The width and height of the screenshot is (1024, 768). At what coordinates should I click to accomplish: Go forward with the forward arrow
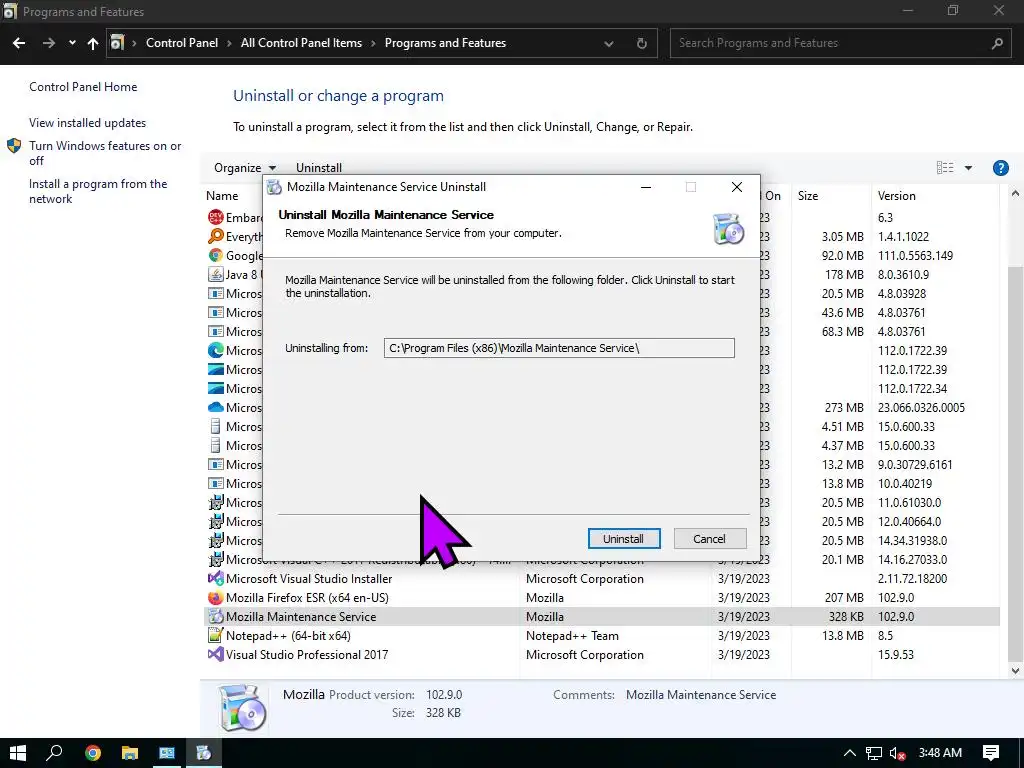tap(49, 43)
